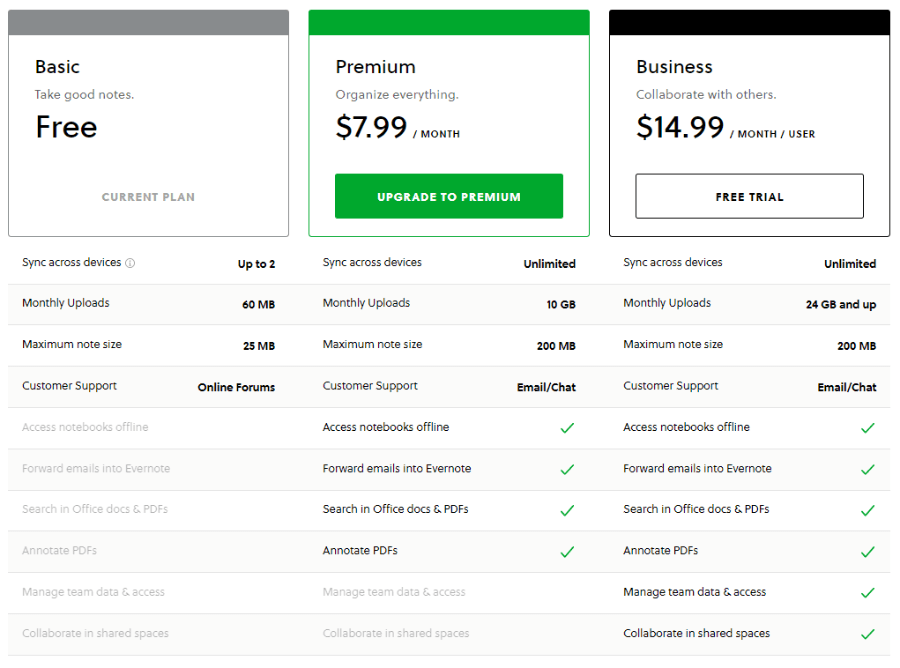The width and height of the screenshot is (900, 668).
Task: Select the Premium plan heading
Action: tap(375, 67)
